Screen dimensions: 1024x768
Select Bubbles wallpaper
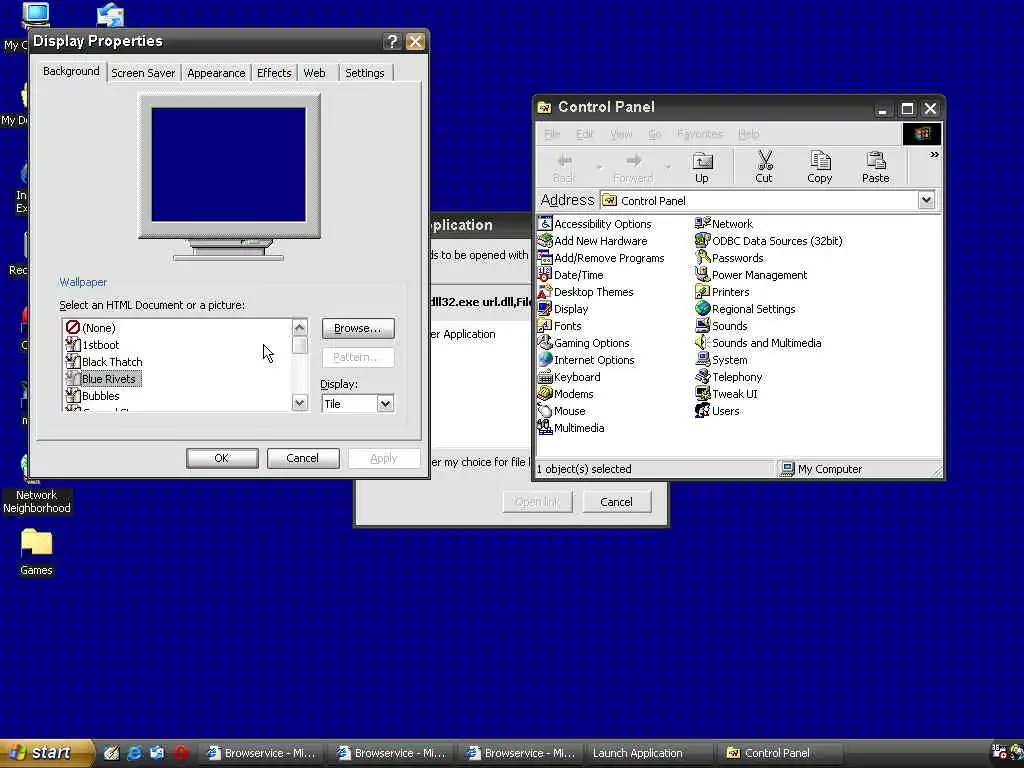coord(93,396)
